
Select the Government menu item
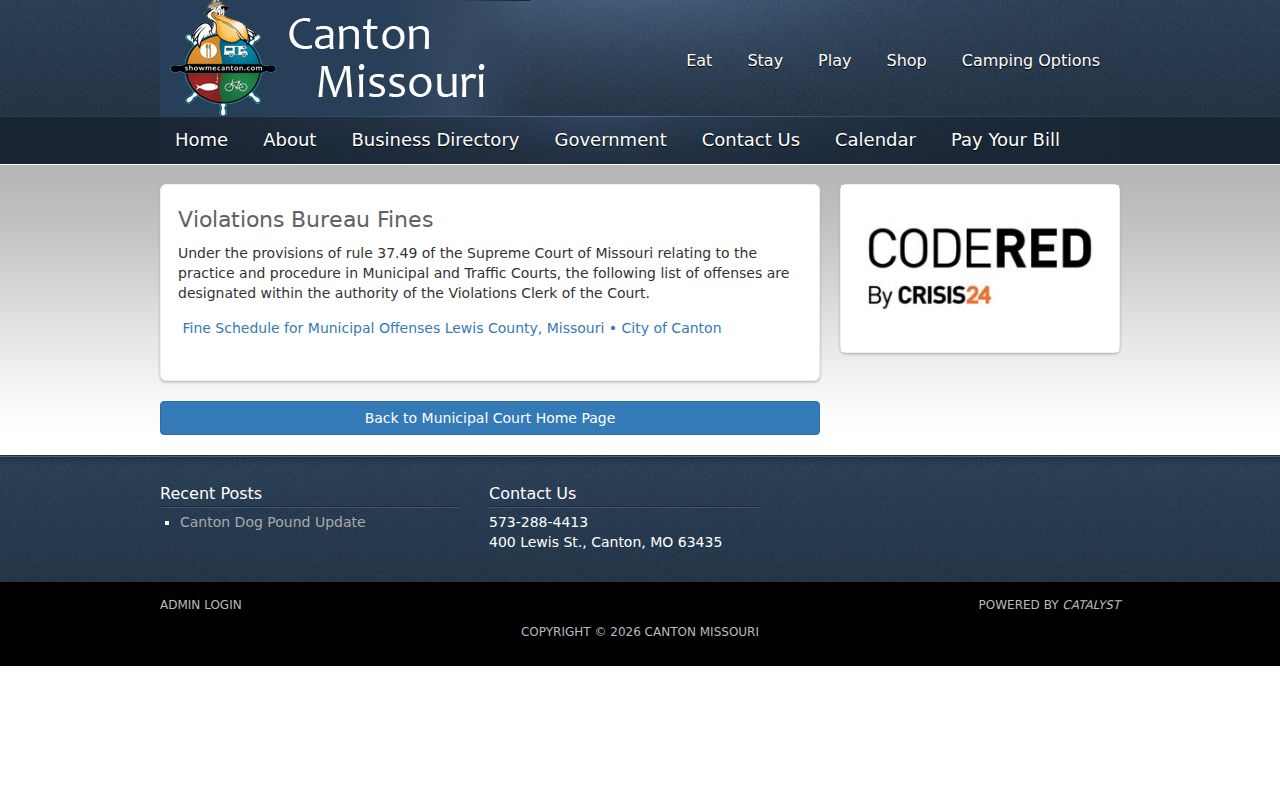click(x=610, y=140)
